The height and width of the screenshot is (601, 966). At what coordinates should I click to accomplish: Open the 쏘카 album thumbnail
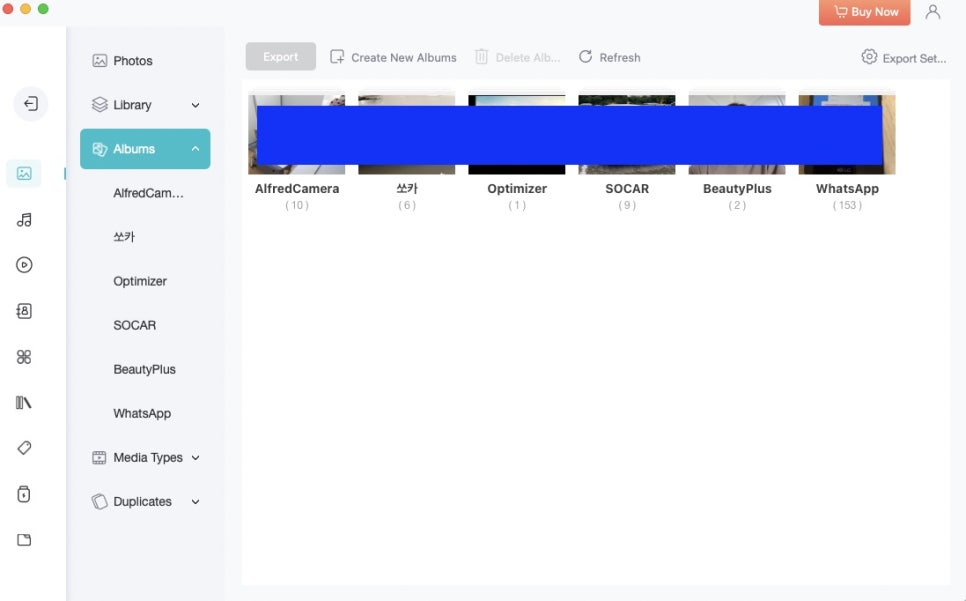tap(407, 134)
